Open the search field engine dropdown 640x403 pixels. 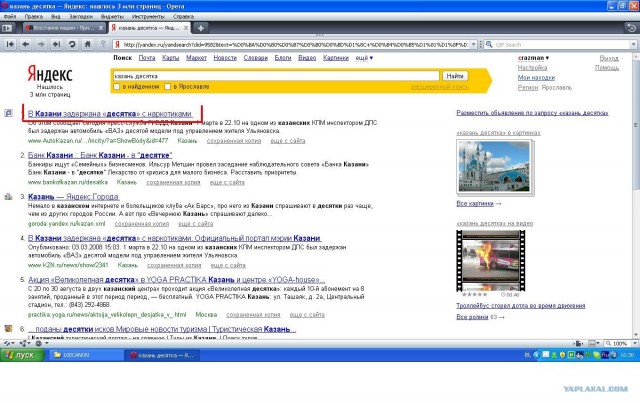633,44
